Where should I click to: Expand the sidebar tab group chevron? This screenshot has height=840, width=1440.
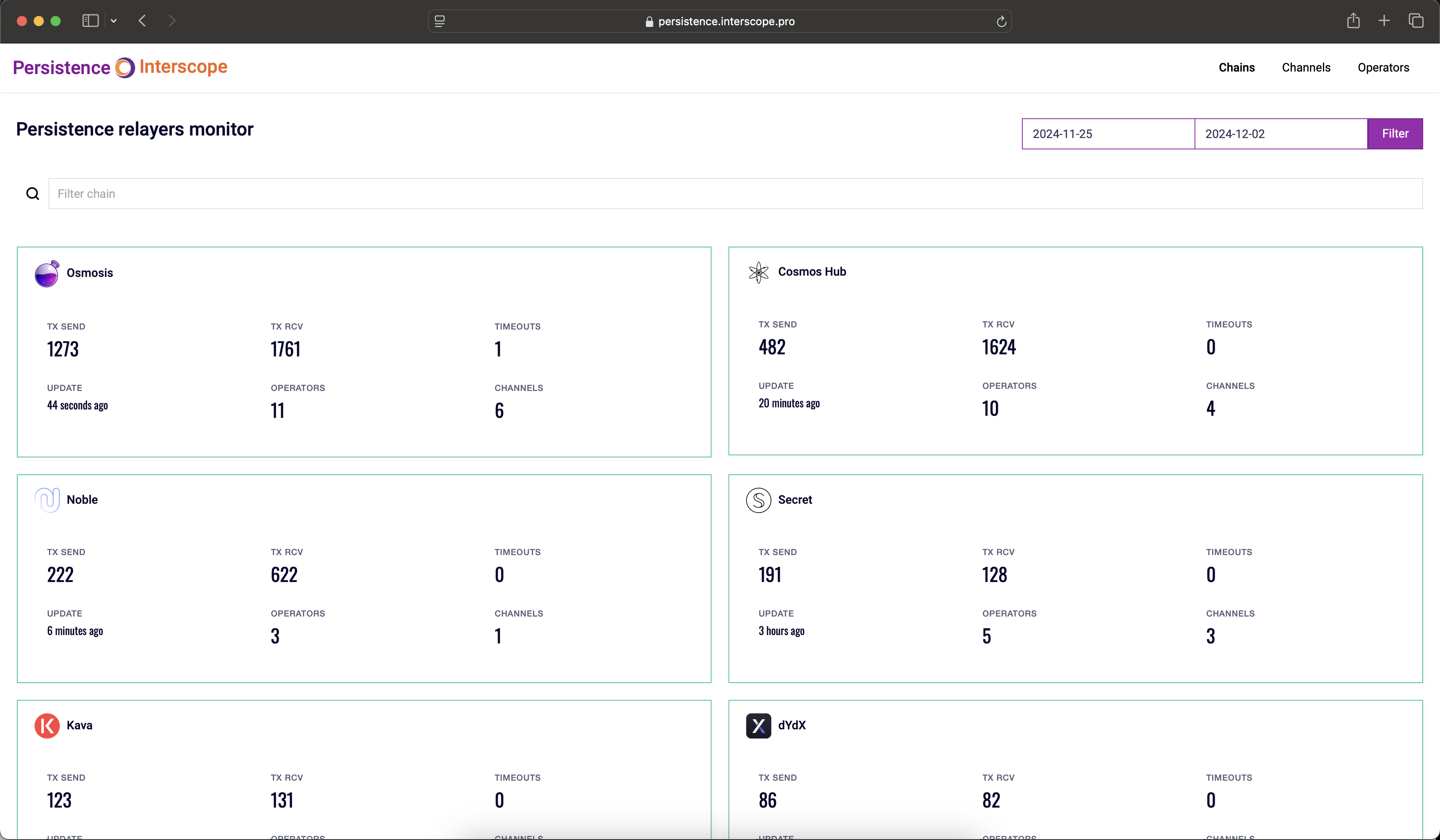coord(114,21)
